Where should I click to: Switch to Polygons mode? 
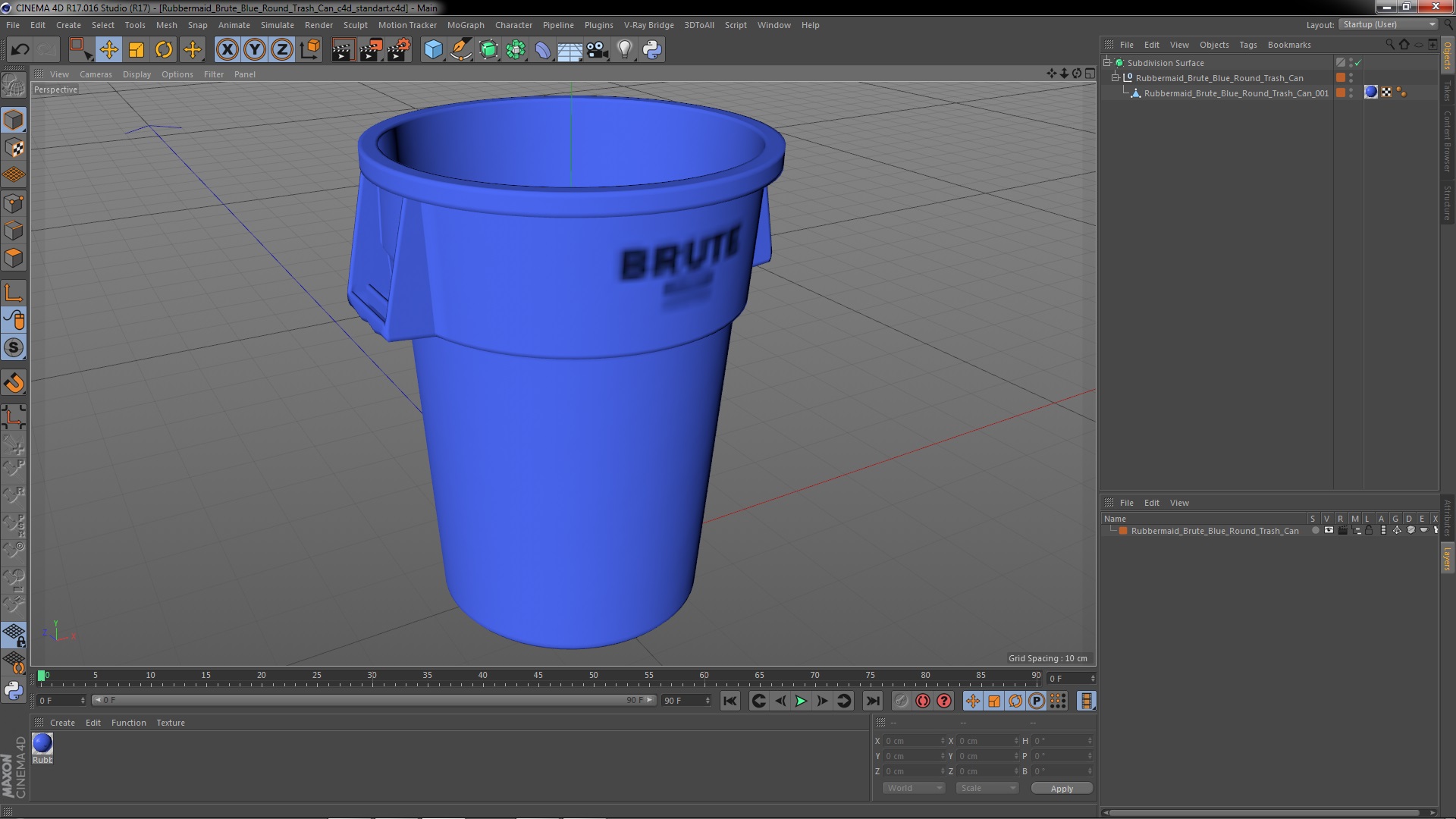coord(14,258)
